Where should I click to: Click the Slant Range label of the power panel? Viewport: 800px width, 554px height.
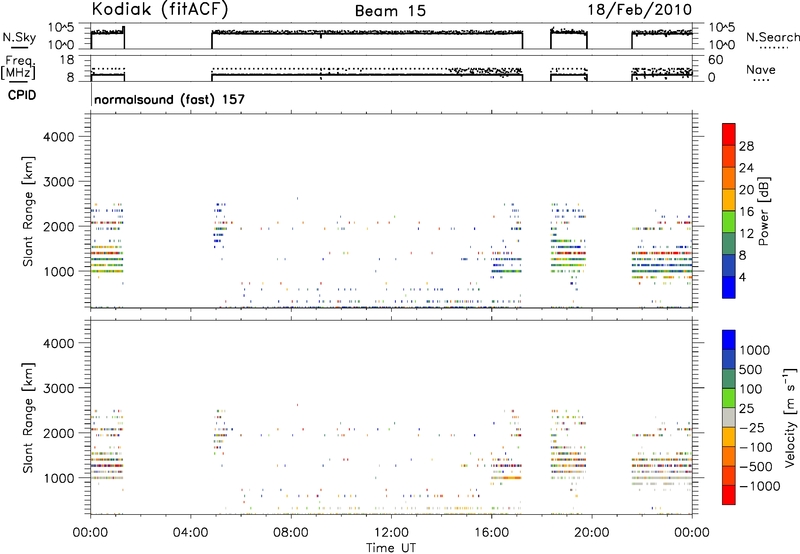pos(28,211)
